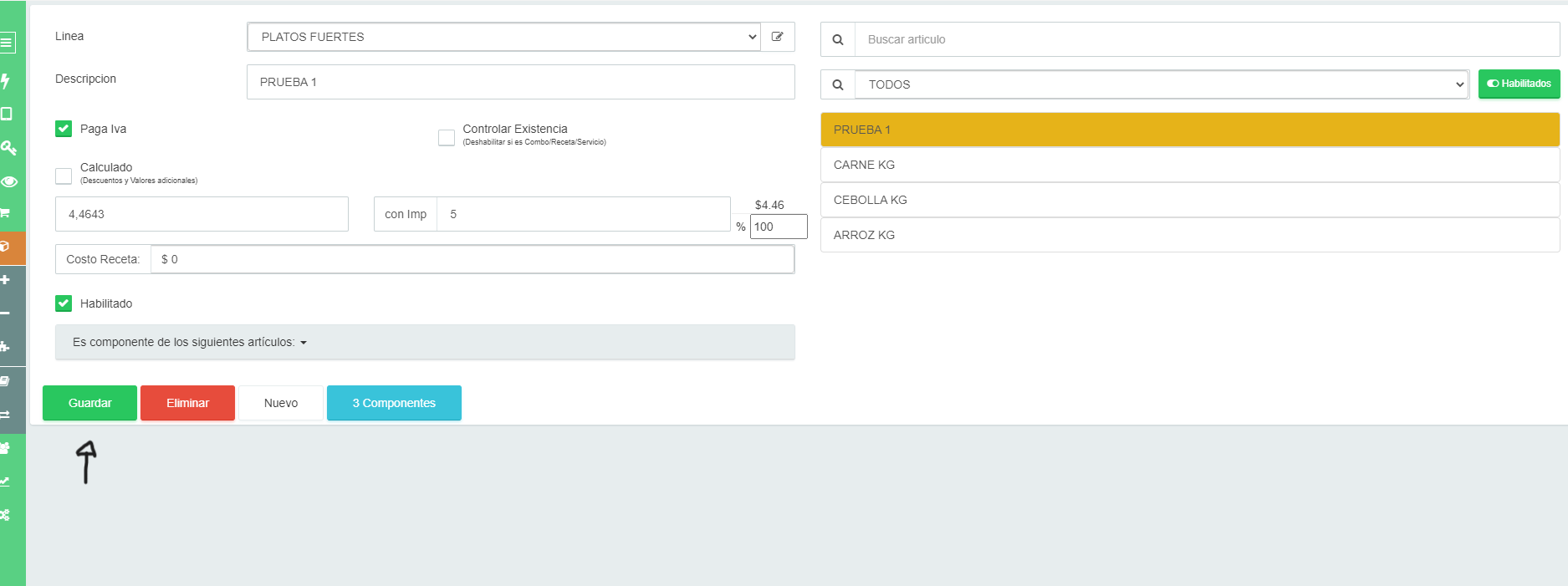This screenshot has height=586, width=1568.
Task: Open the shopping cart sidebar icon
Action: [6, 213]
